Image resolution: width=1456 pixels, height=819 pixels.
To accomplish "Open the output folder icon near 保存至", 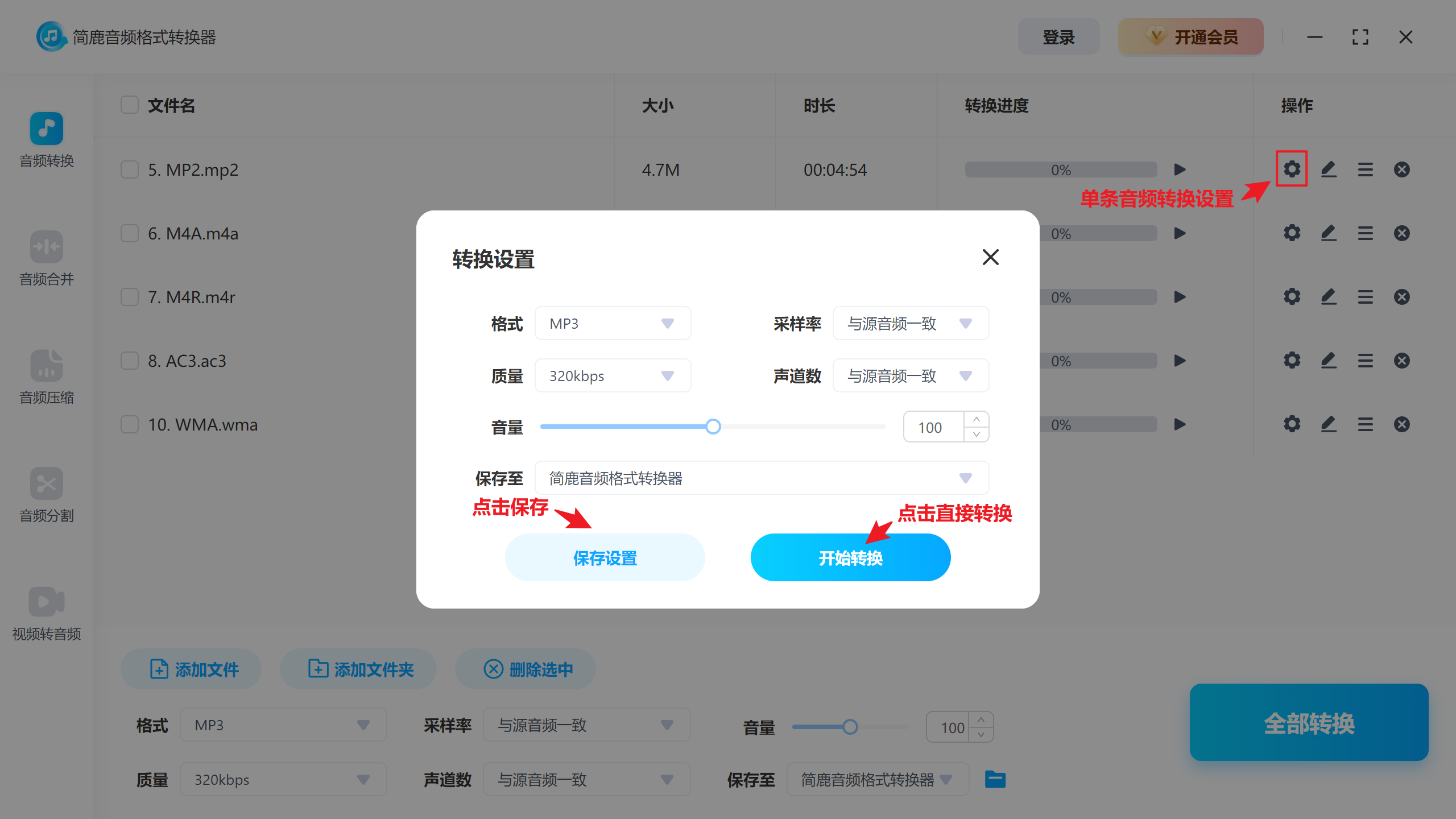I will (x=995, y=779).
